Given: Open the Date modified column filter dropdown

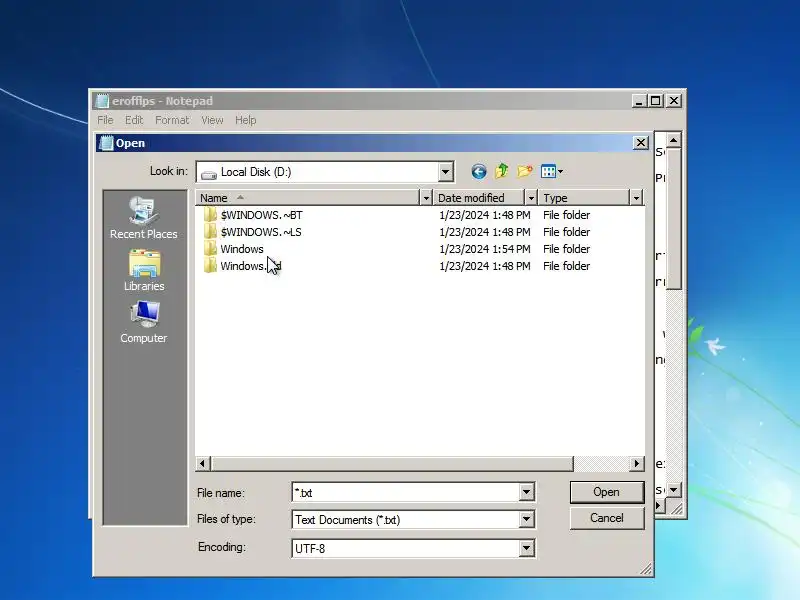Looking at the screenshot, I should click(x=531, y=198).
